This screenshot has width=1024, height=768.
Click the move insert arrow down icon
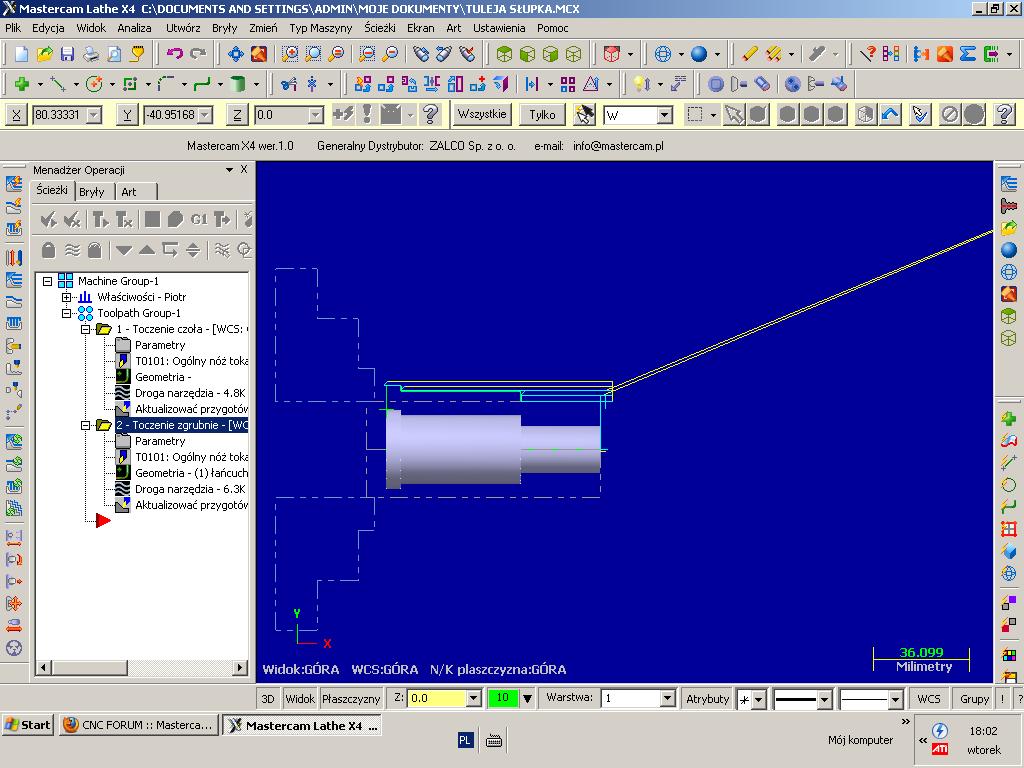pyautogui.click(x=123, y=249)
